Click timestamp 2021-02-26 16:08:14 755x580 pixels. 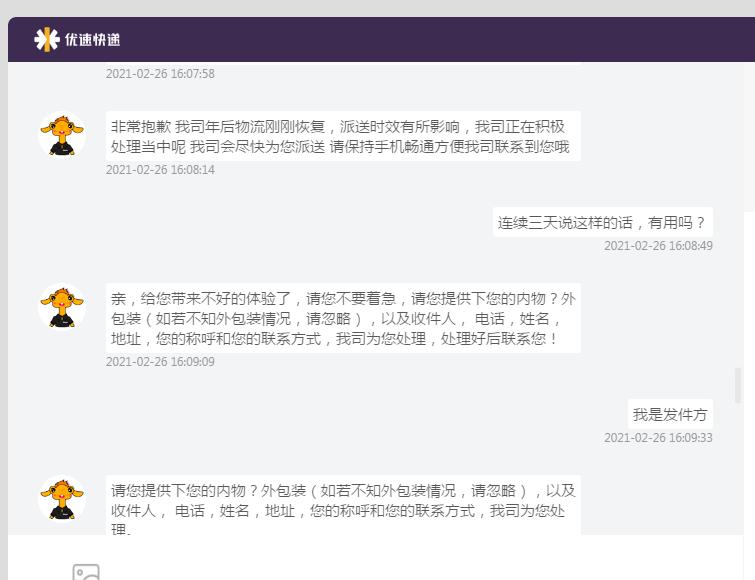click(x=160, y=169)
